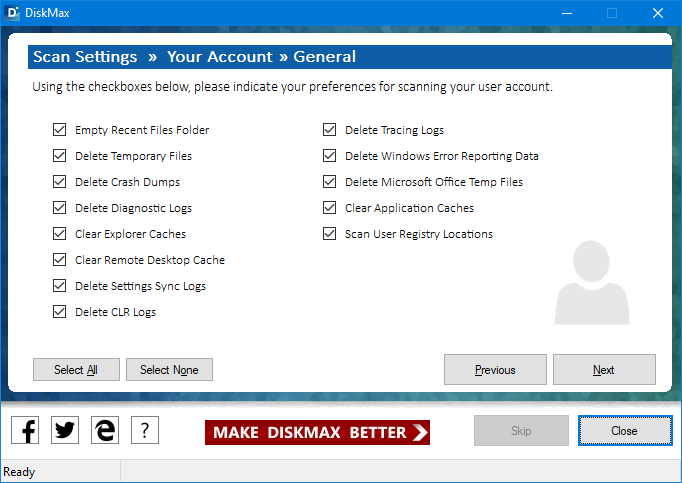Toggle Clear Remote Desktop Cache
682x483 pixels.
click(60, 260)
